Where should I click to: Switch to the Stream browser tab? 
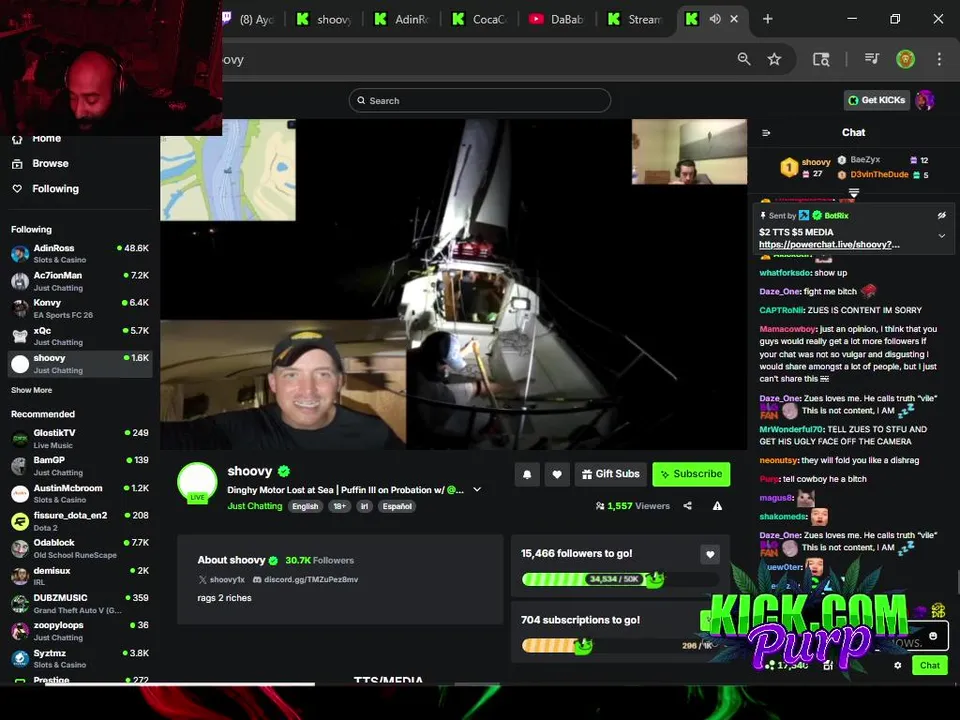pos(635,19)
